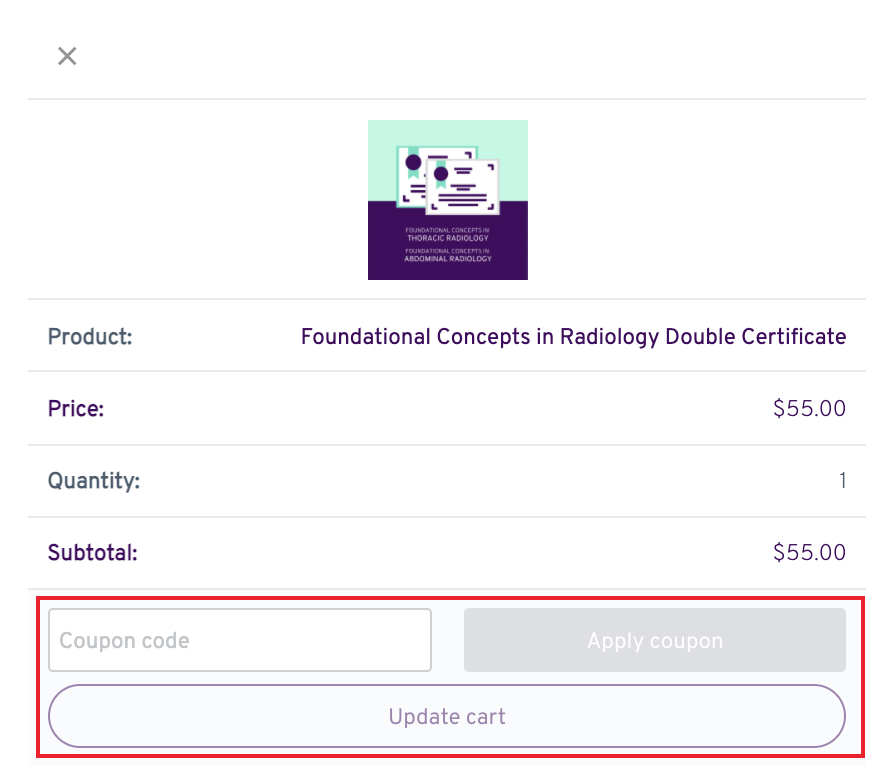
Task: Click the purple seal on the back certificate
Action: click(x=413, y=163)
